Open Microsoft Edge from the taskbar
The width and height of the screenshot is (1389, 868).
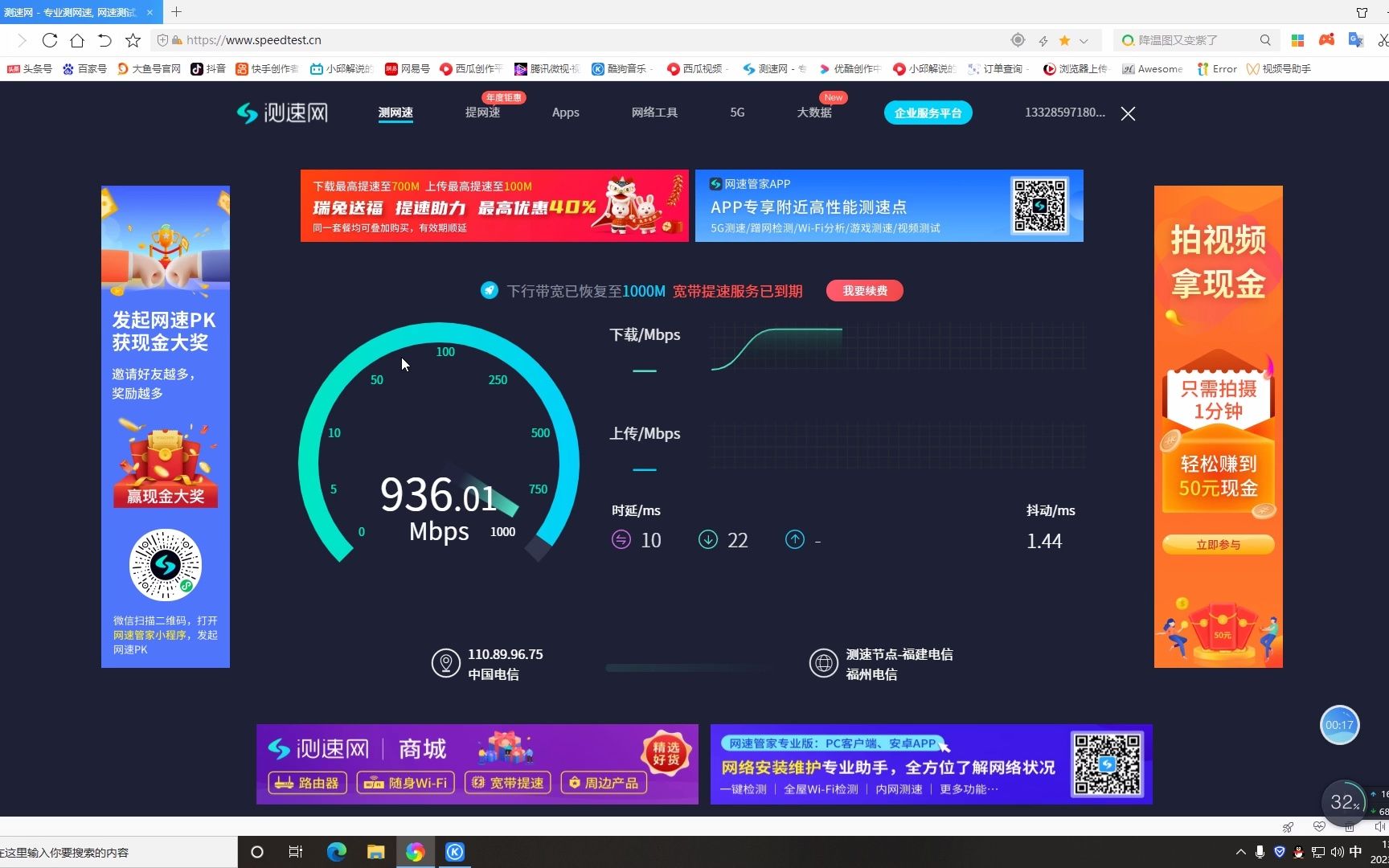click(336, 852)
